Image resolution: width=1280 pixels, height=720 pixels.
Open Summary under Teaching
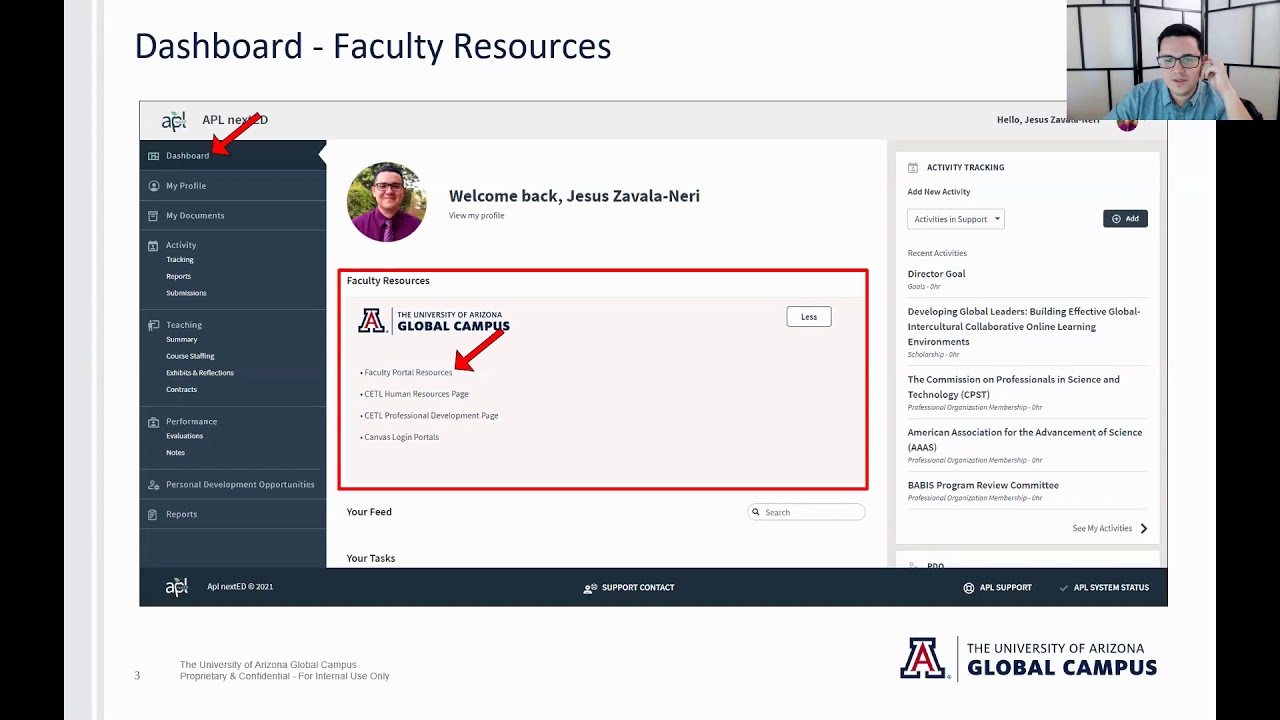coord(181,340)
